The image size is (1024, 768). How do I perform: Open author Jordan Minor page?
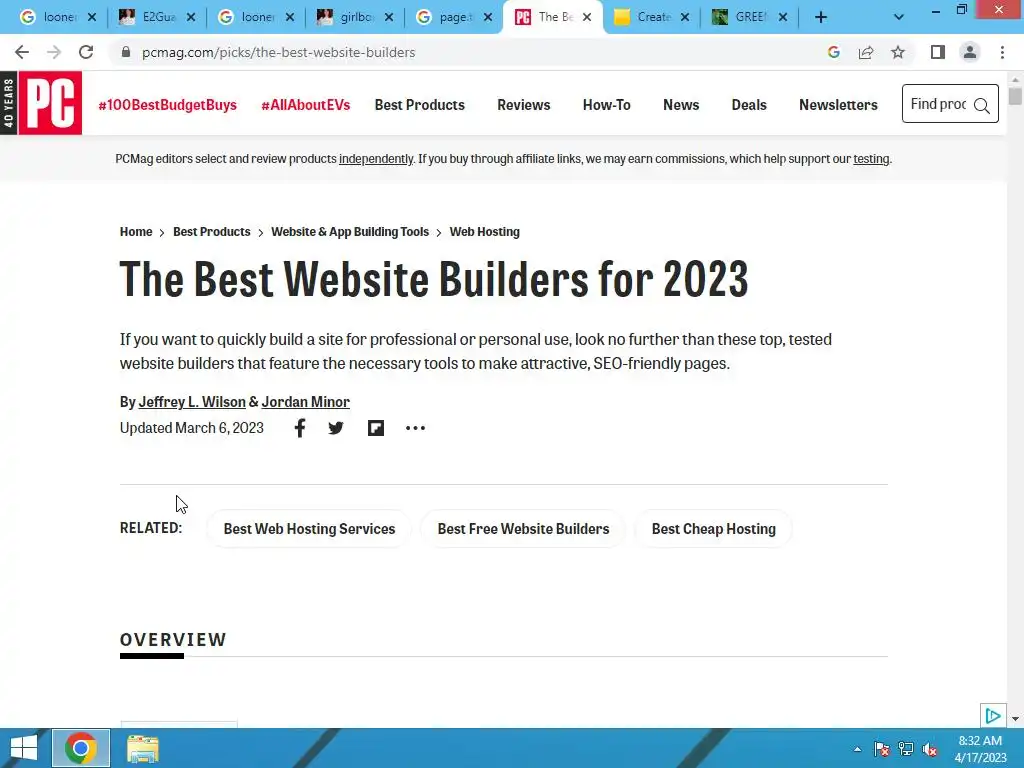(x=306, y=402)
